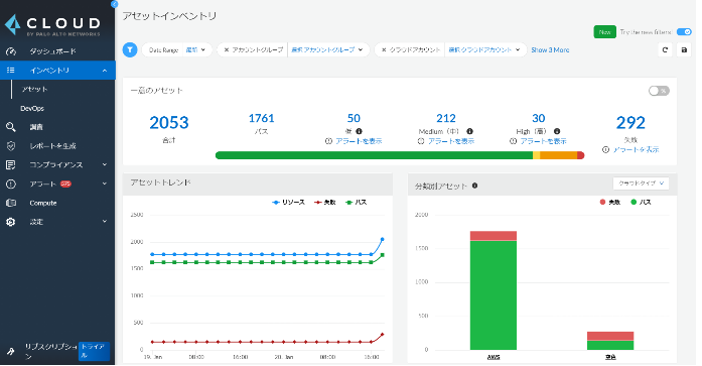
Task: Toggle the リソース series in trend legend
Action: click(x=288, y=202)
